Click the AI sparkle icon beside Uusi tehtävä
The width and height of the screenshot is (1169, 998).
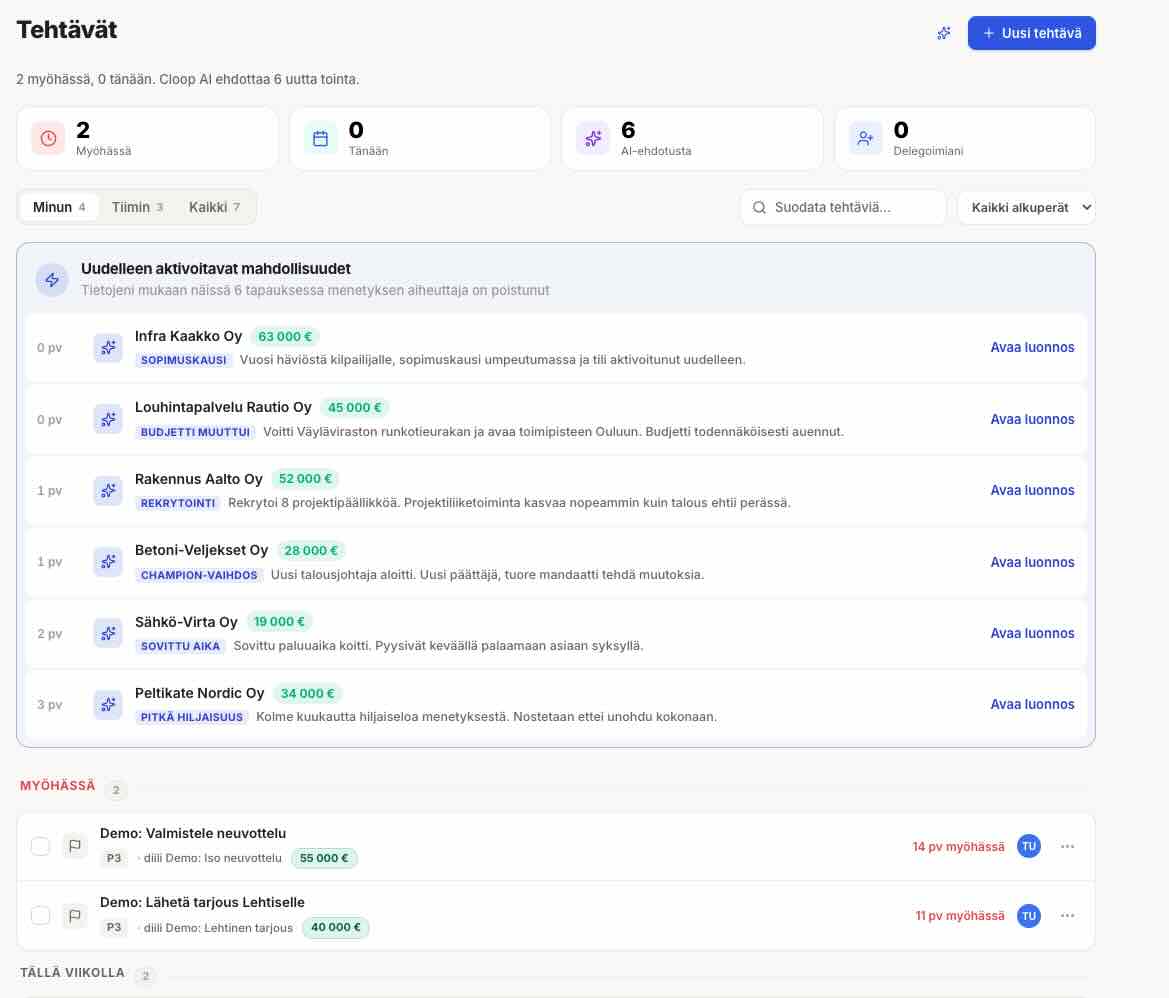944,33
